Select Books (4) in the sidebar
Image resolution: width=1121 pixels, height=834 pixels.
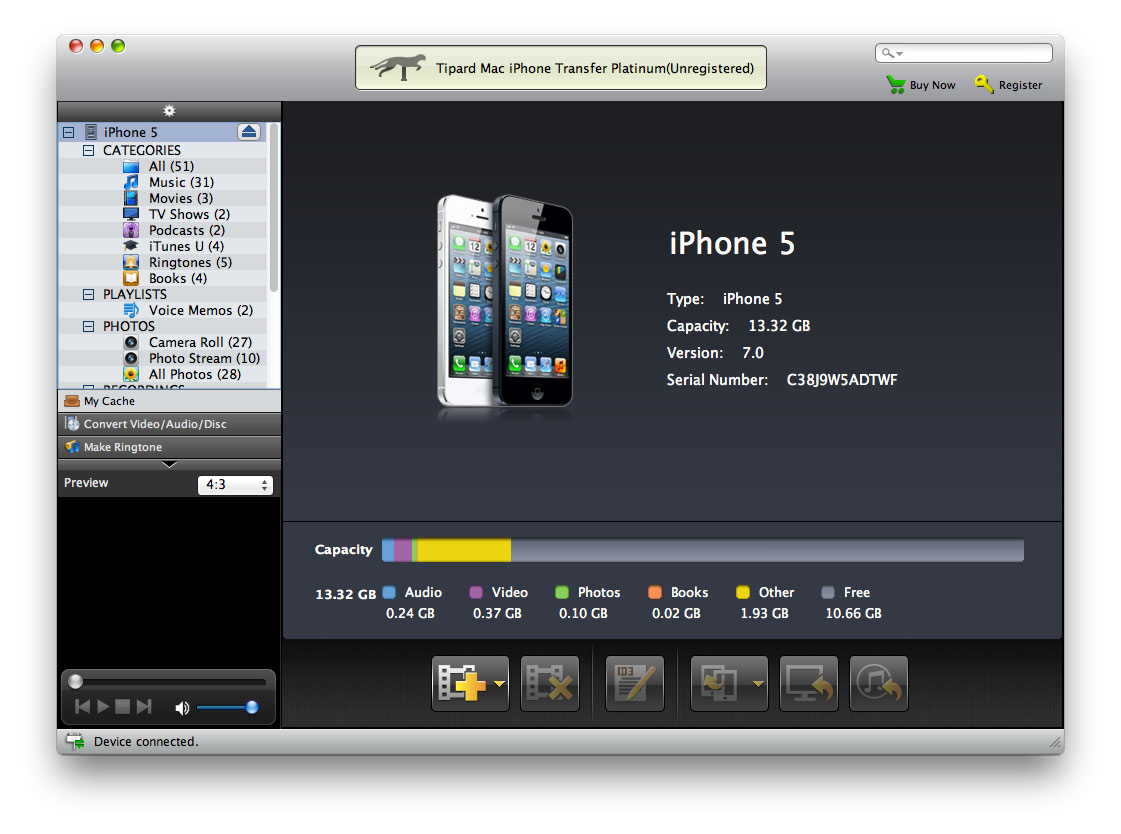pyautogui.click(x=177, y=278)
